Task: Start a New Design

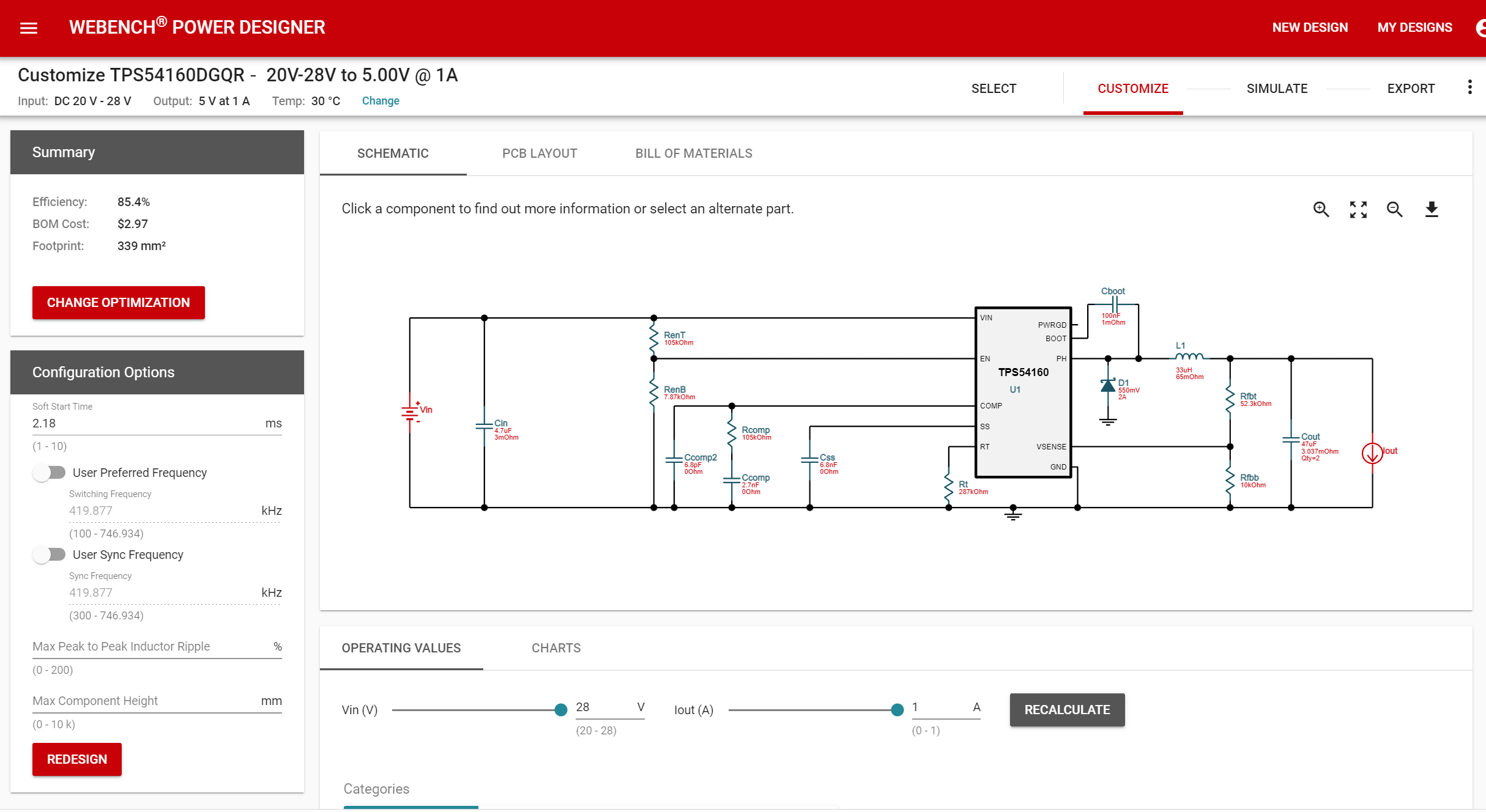Action: click(x=1310, y=28)
